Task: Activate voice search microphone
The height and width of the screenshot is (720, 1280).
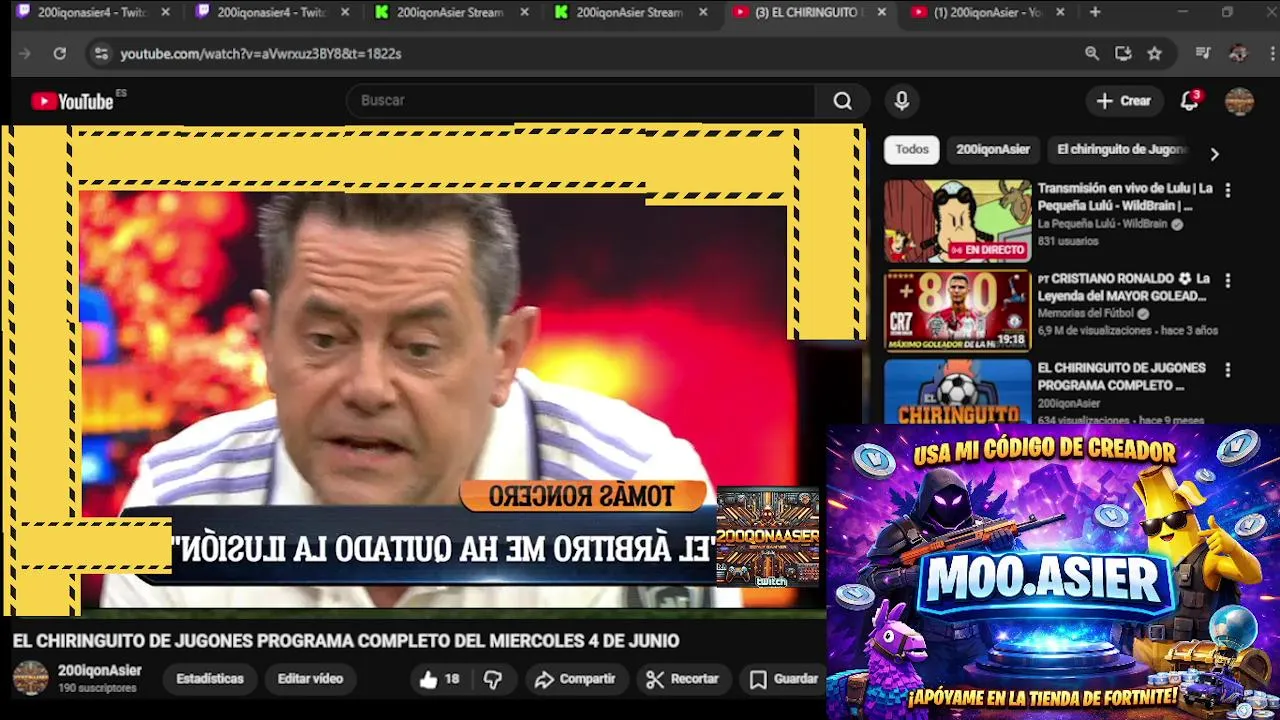Action: coord(902,101)
